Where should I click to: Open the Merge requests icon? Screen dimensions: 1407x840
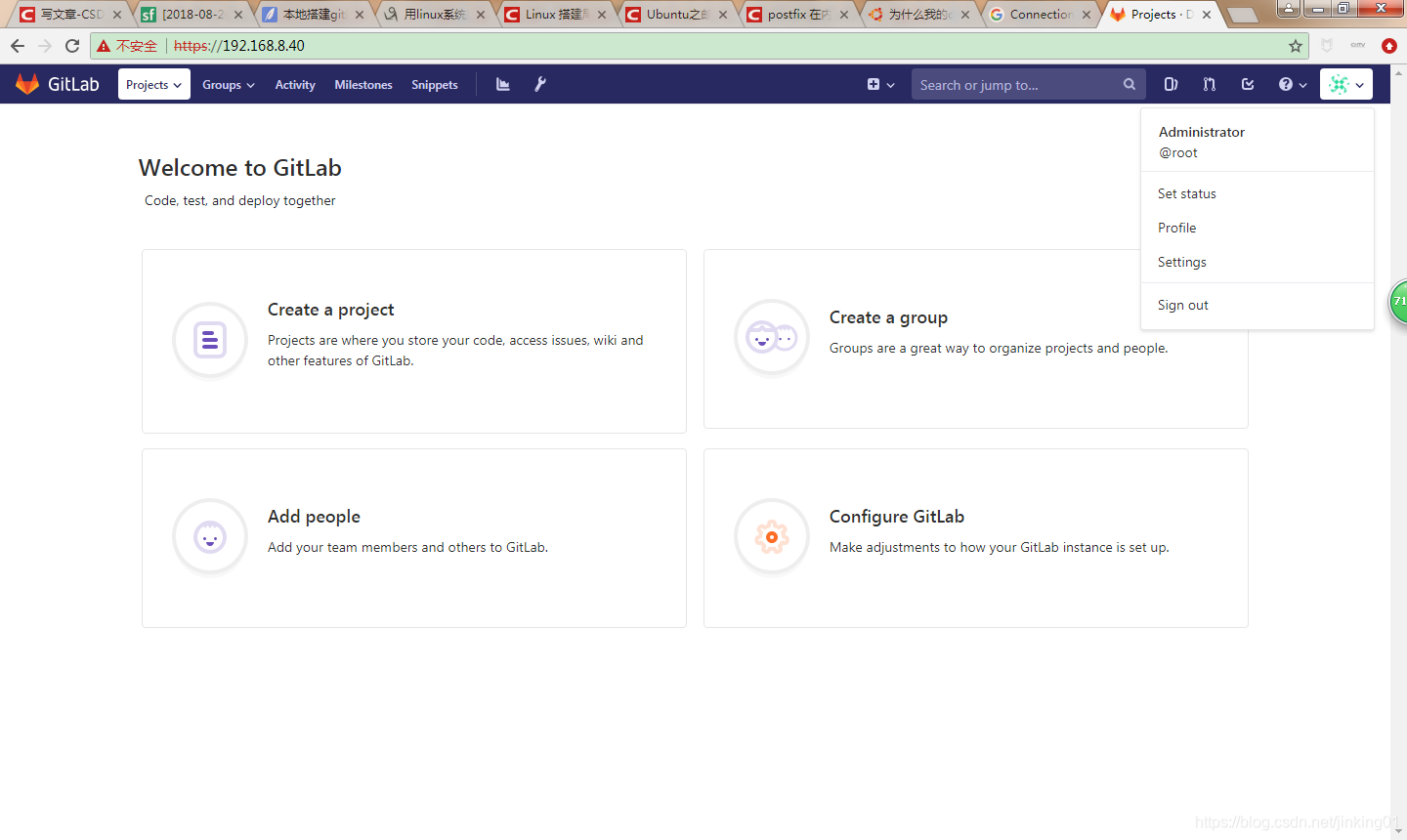point(1210,85)
